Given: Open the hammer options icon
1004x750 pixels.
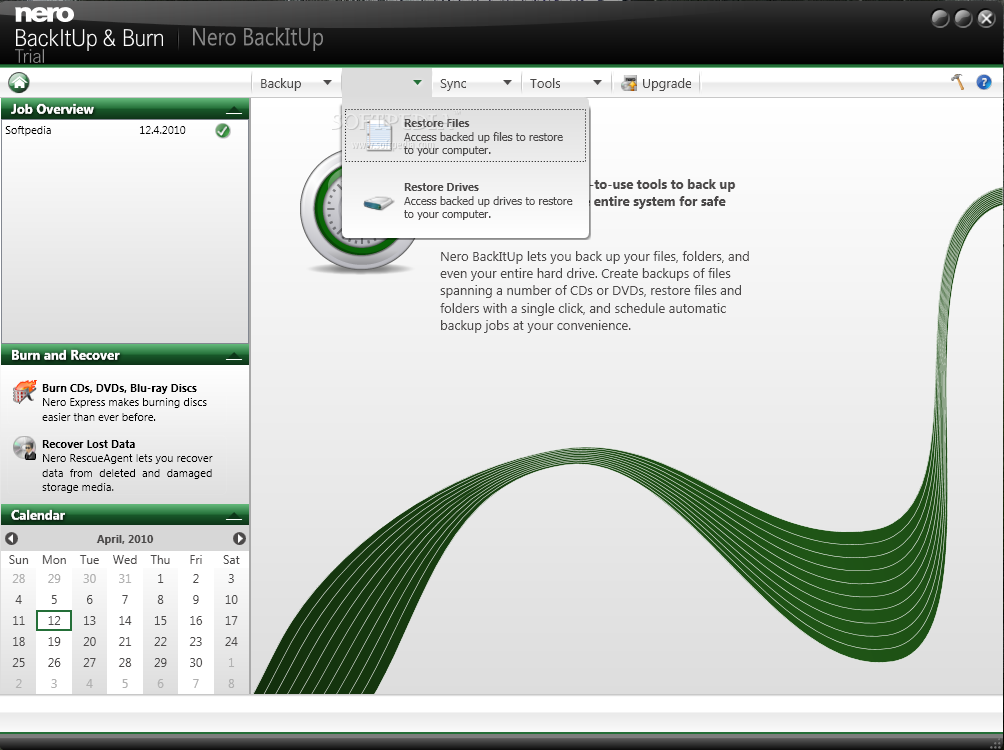Looking at the screenshot, I should 958,82.
